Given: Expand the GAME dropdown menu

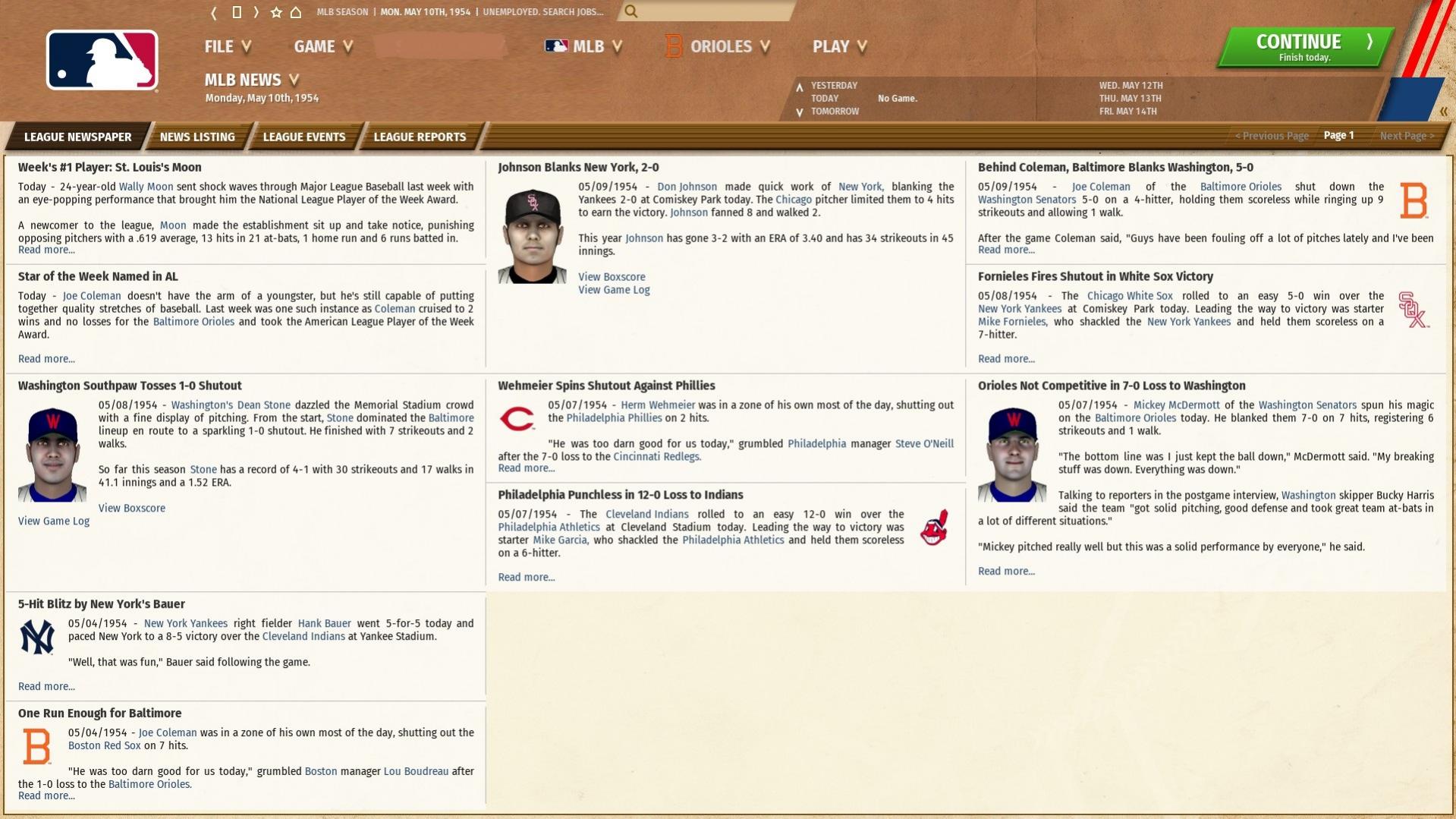Looking at the screenshot, I should coord(322,46).
